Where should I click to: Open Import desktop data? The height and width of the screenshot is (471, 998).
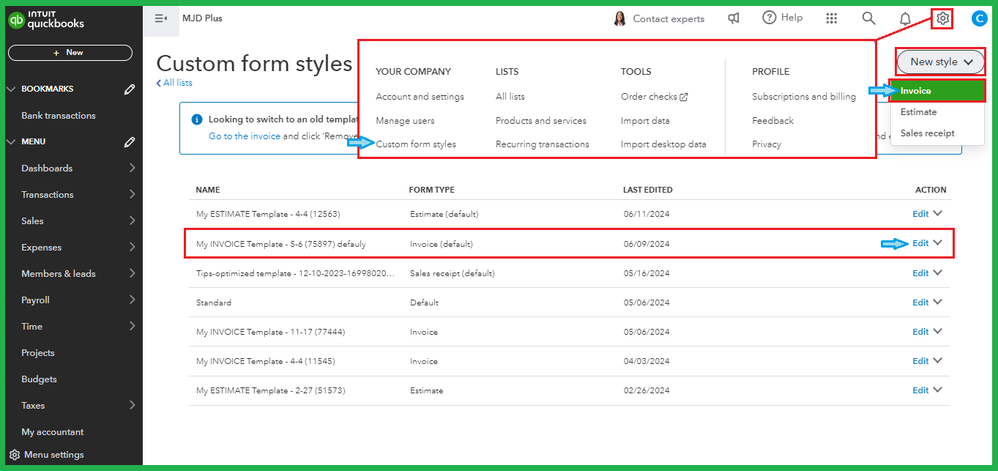click(x=663, y=144)
